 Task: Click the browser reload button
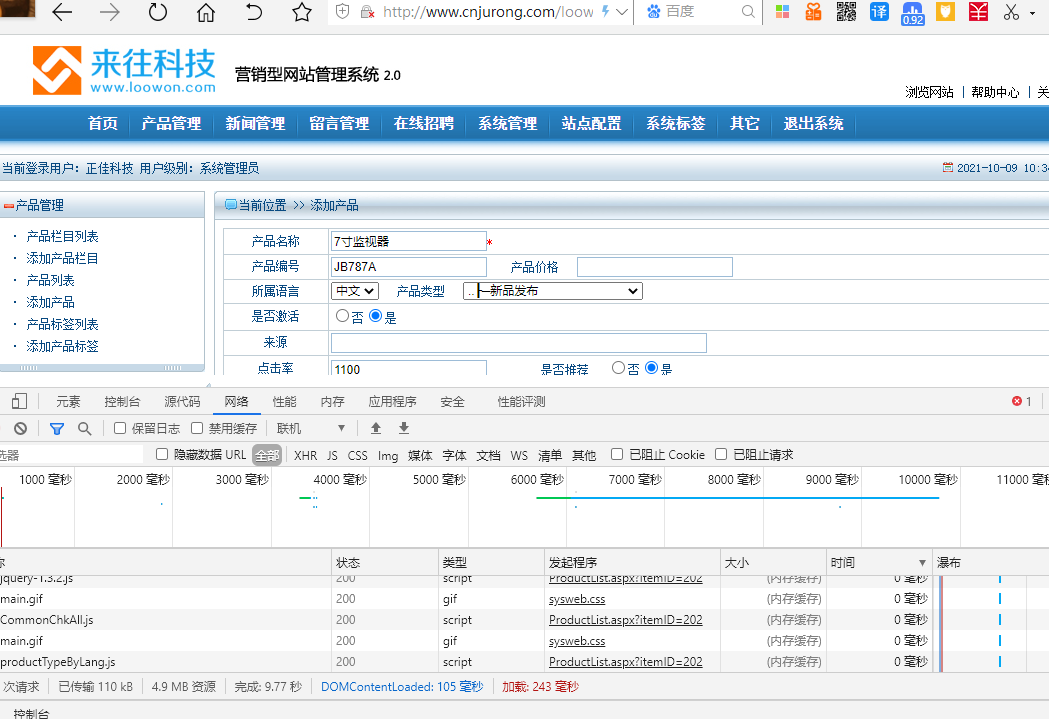pyautogui.click(x=158, y=12)
